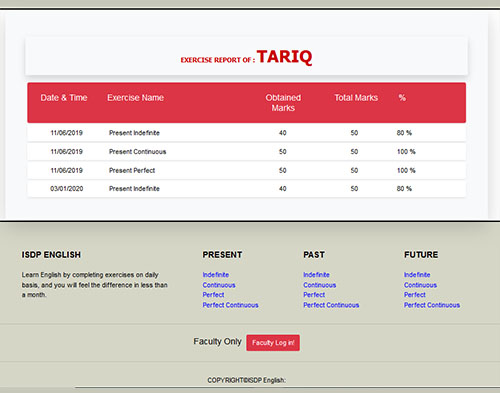Open Present Continuous footer link

219,285
